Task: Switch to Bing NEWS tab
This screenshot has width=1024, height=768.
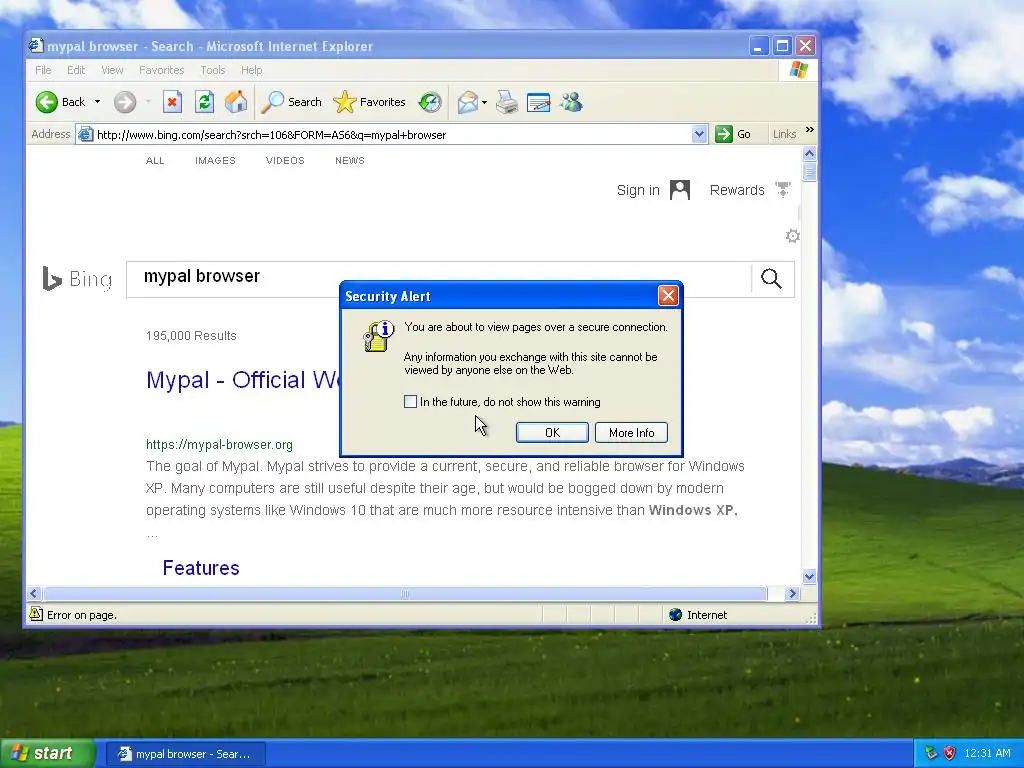Action: tap(350, 161)
